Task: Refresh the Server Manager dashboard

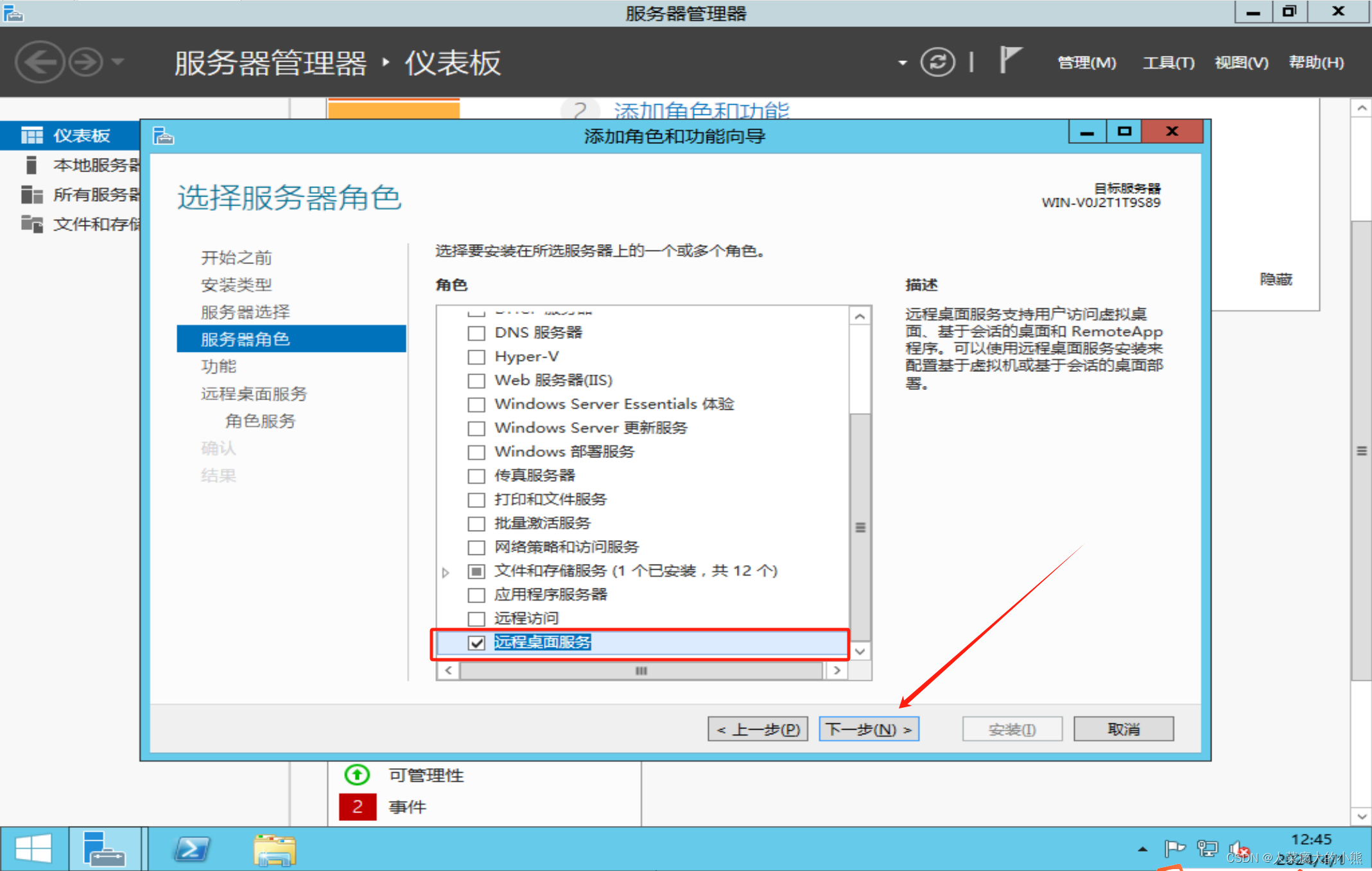Action: 937,62
